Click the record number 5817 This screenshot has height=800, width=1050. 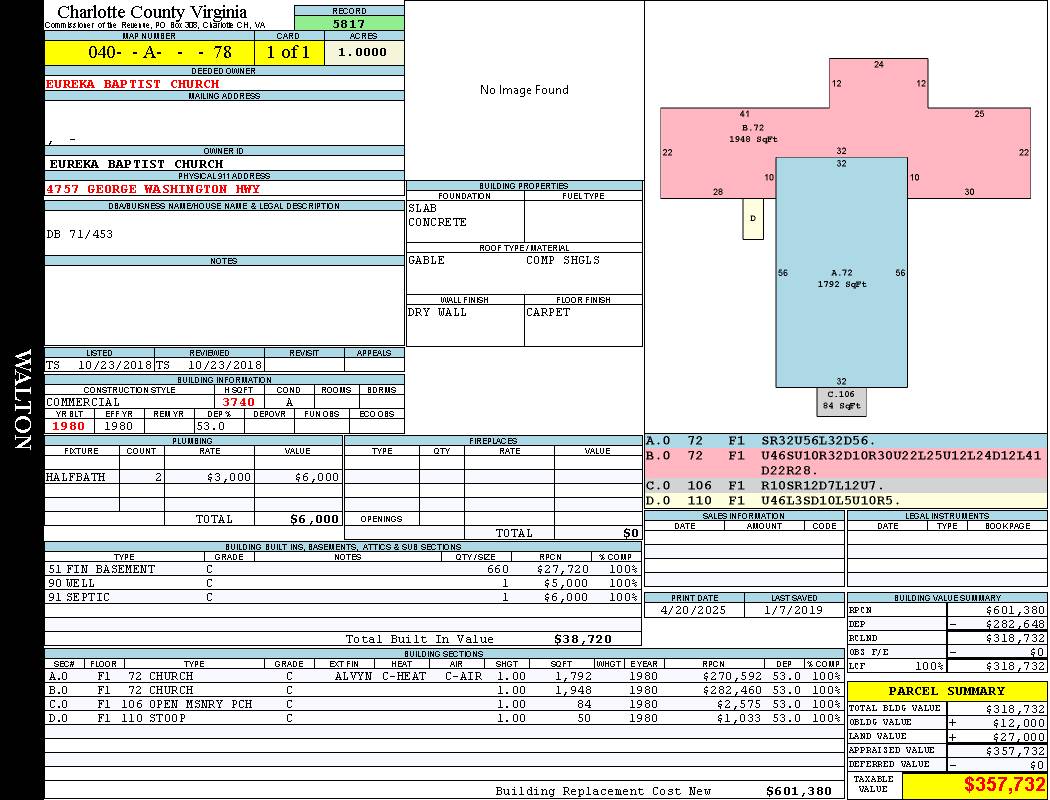349,23
